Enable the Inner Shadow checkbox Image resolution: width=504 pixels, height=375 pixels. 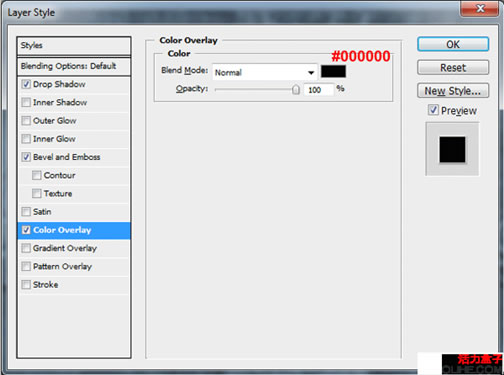[26, 102]
